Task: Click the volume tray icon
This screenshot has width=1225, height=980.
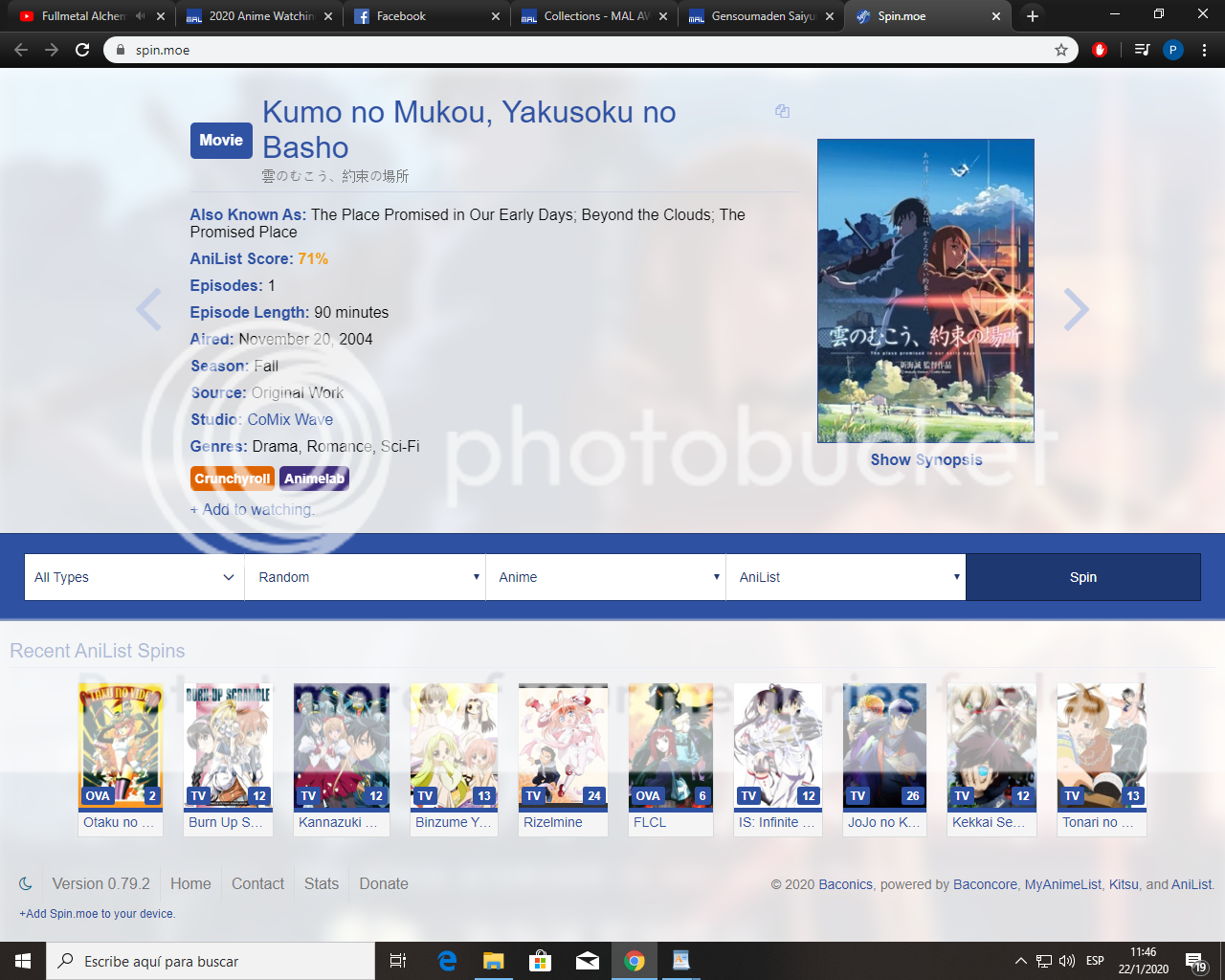Action: pos(1067,961)
